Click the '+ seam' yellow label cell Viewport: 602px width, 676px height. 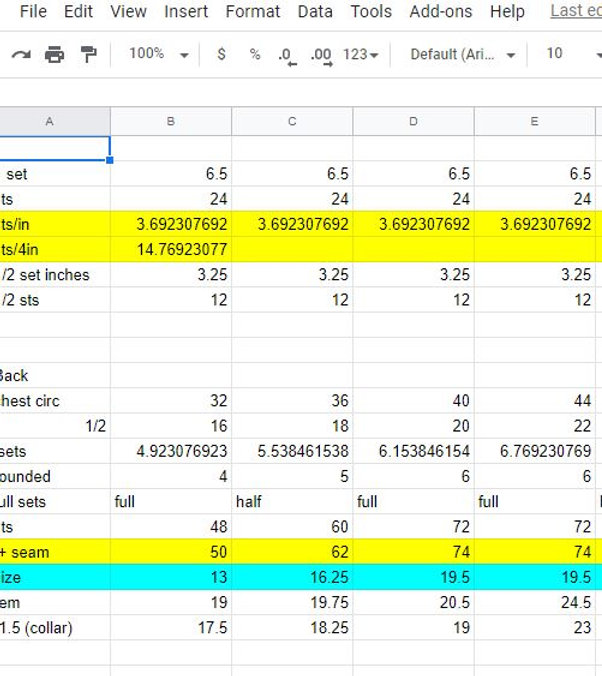(55, 552)
